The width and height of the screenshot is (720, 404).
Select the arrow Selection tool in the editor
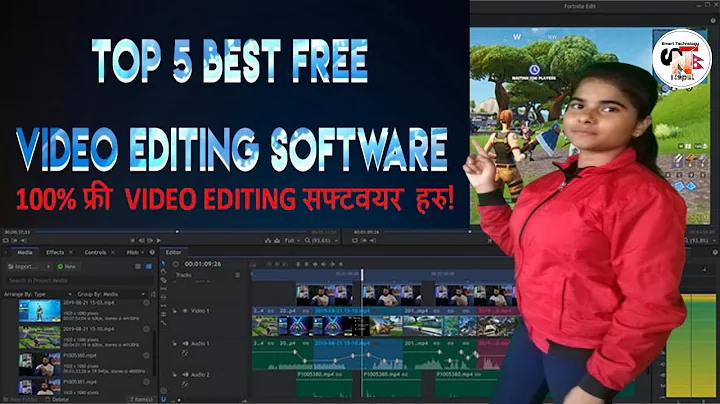click(163, 264)
